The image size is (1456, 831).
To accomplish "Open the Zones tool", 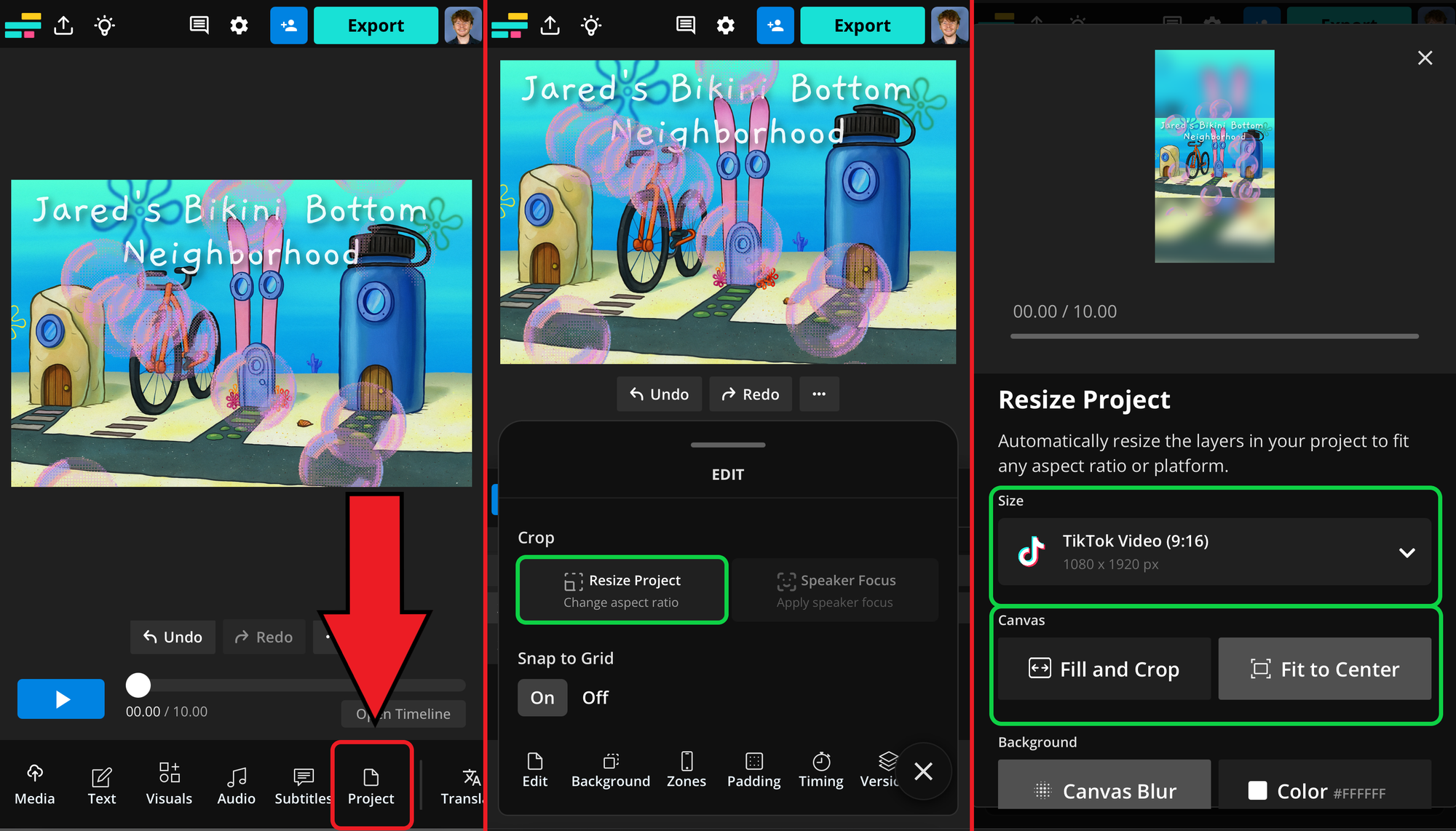I will 687,770.
